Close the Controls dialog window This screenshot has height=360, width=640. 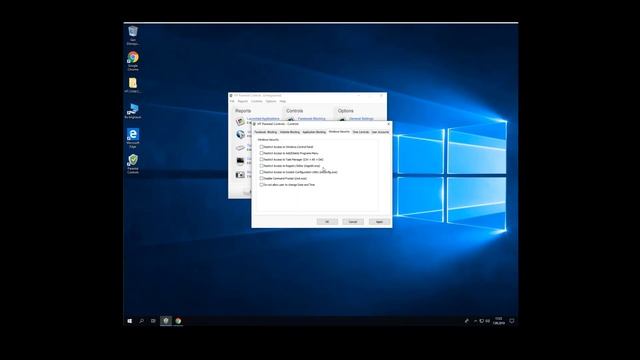(x=388, y=124)
